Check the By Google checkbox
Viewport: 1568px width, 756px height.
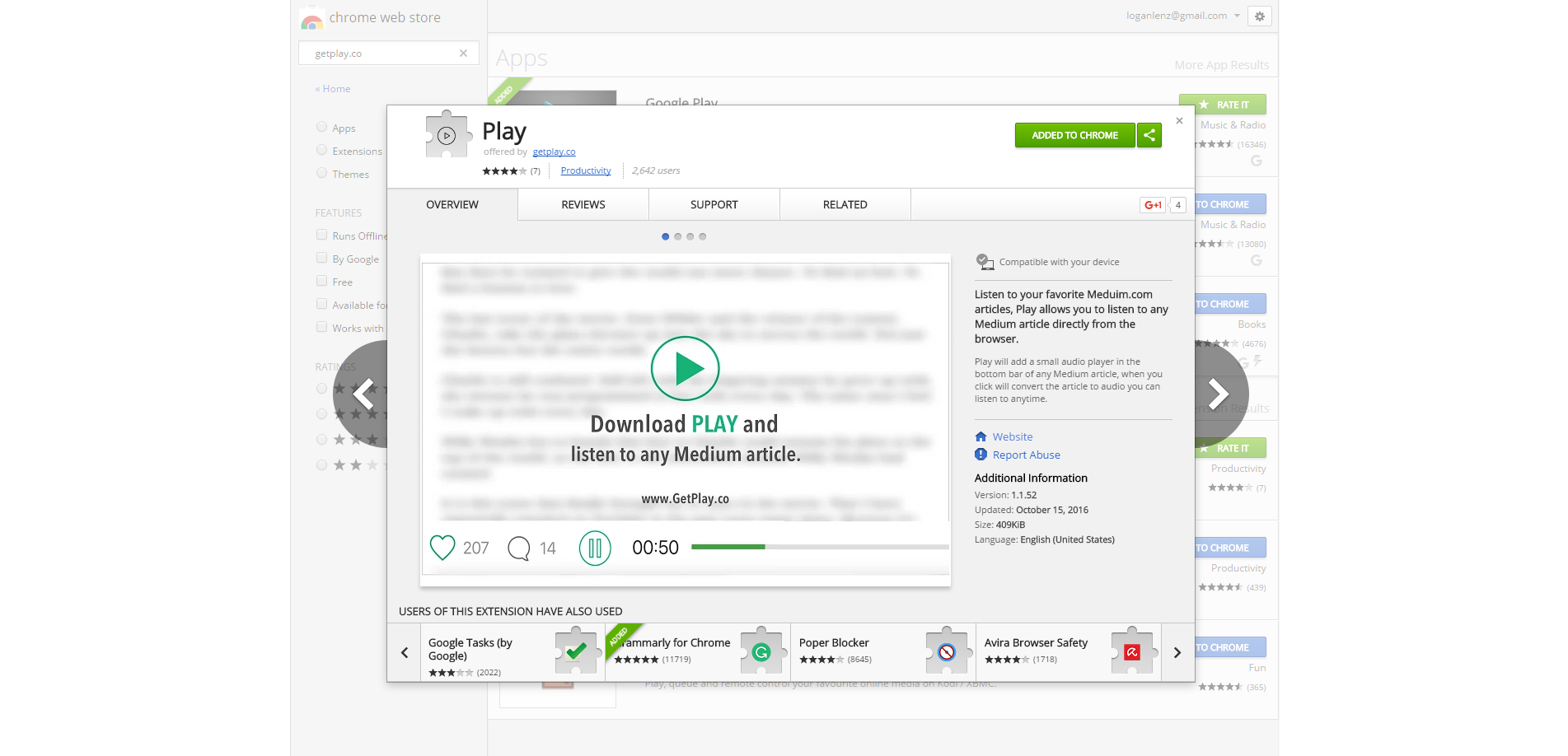321,258
